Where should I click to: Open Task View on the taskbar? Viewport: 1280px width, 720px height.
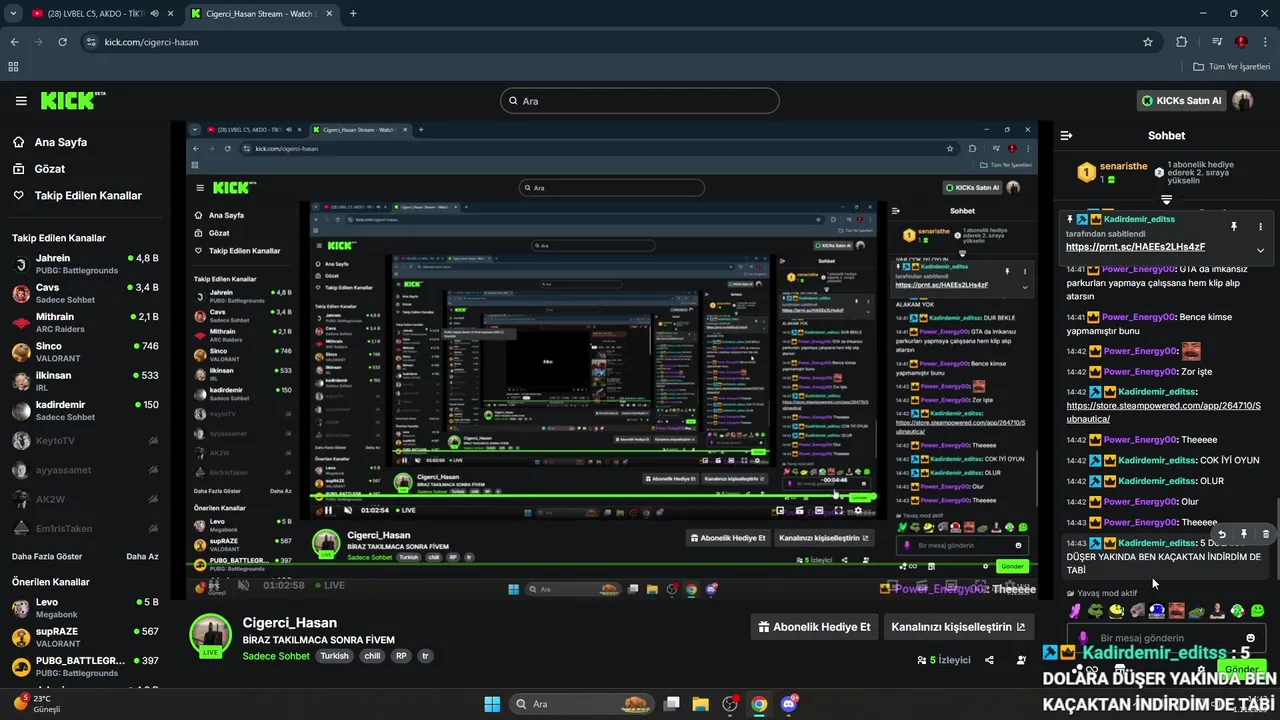click(672, 704)
